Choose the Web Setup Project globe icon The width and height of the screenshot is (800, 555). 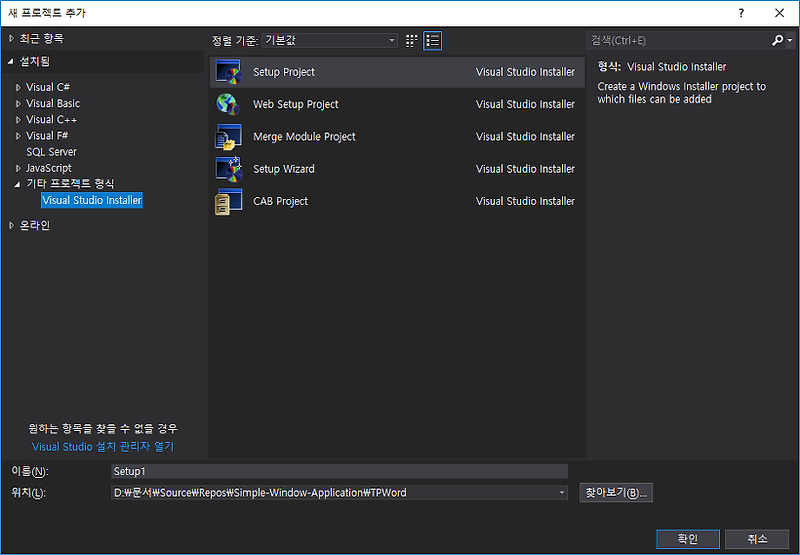tap(228, 104)
